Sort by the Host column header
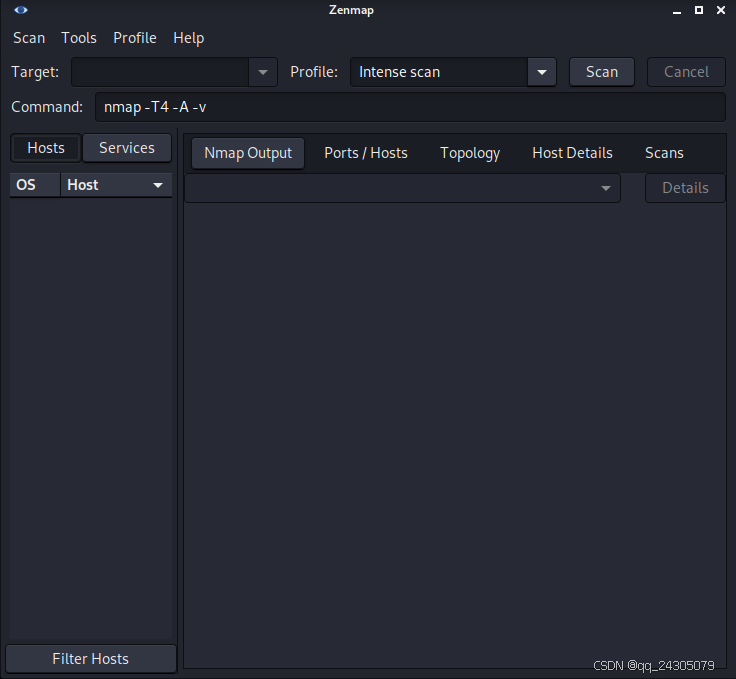Image resolution: width=736 pixels, height=679 pixels. click(x=116, y=185)
